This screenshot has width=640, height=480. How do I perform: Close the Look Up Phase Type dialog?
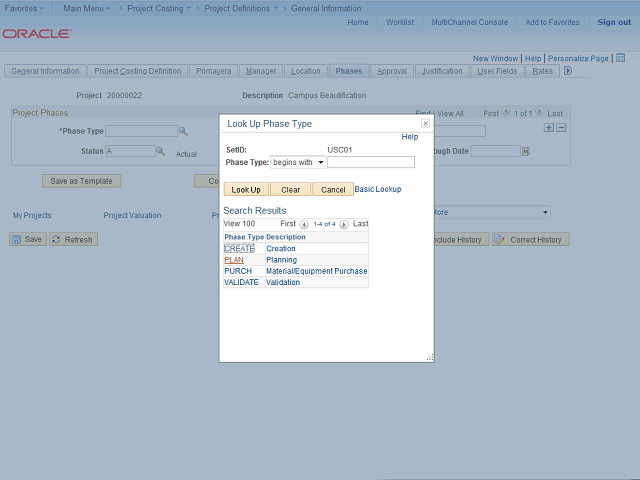[x=425, y=123]
